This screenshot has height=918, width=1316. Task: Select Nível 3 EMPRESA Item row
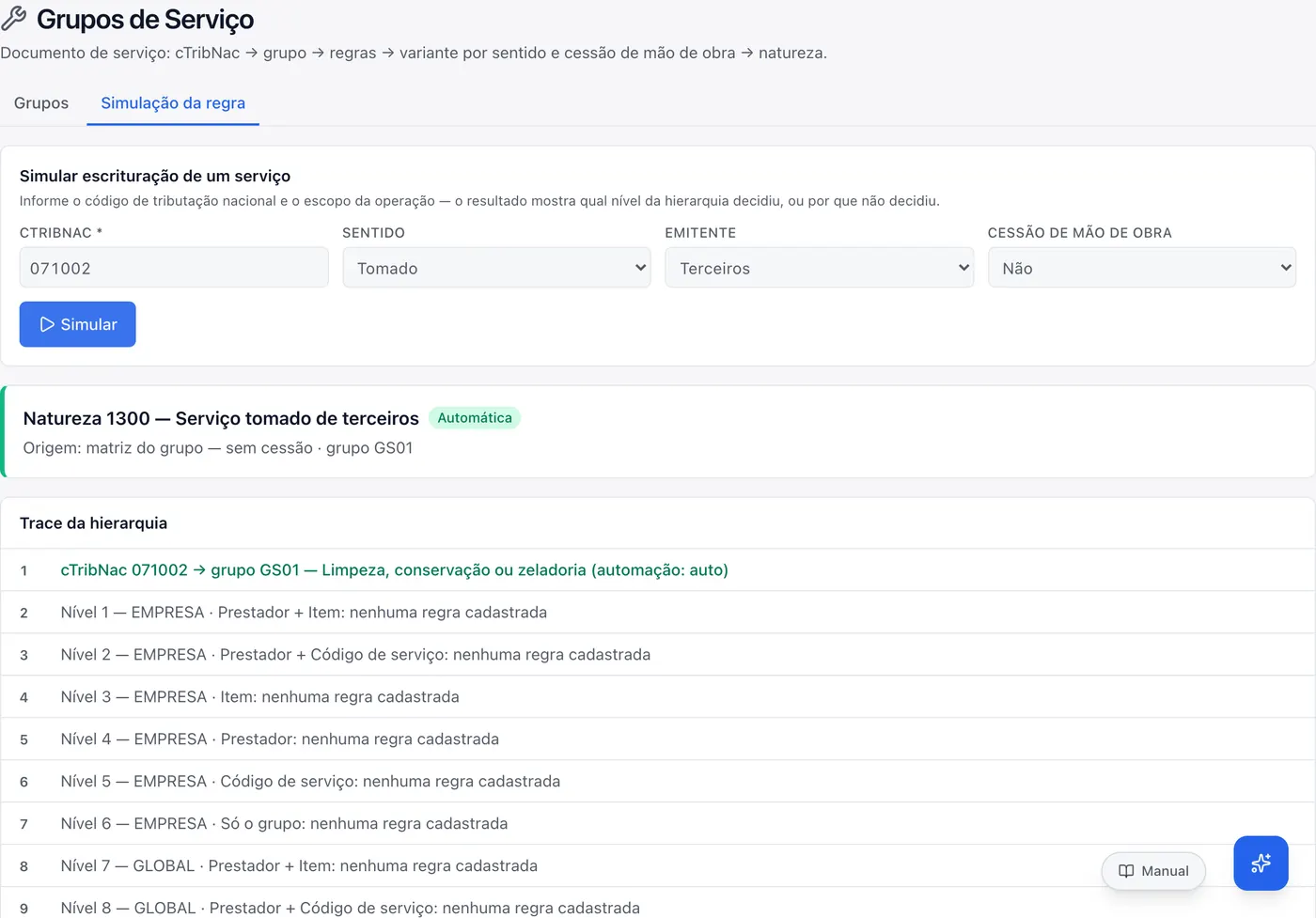(x=658, y=697)
